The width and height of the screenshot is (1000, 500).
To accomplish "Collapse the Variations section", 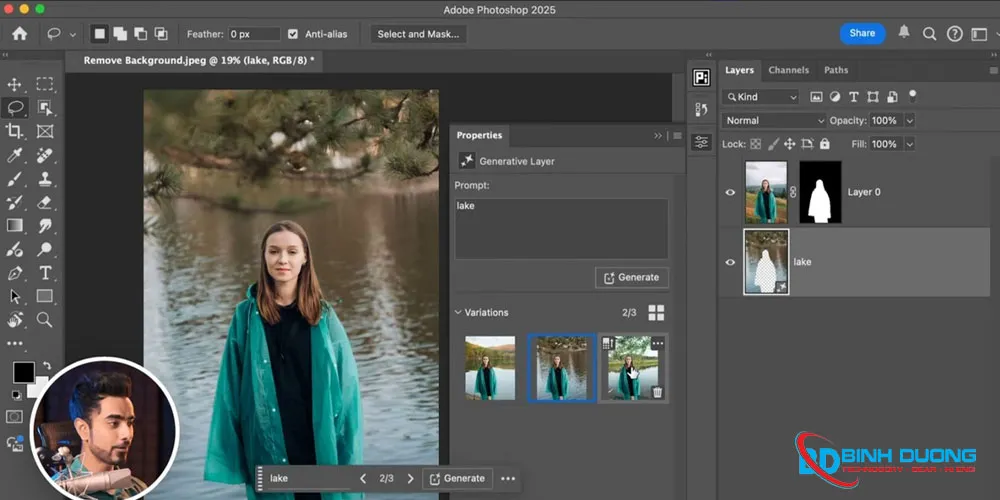I will [458, 312].
